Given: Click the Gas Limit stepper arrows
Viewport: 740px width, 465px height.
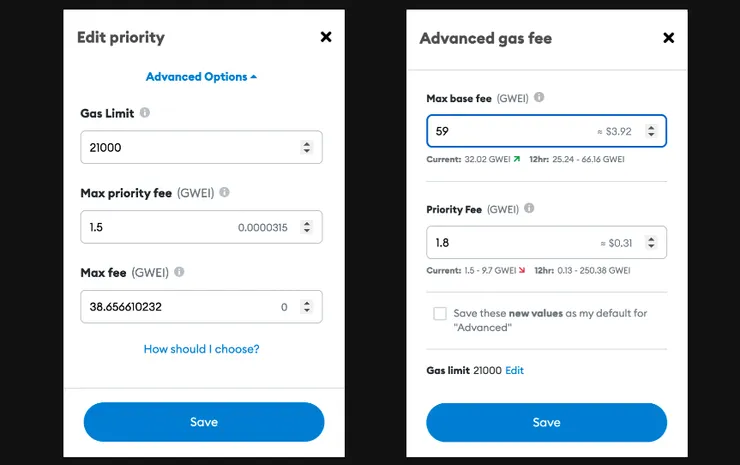Looking at the screenshot, I should pyautogui.click(x=306, y=148).
